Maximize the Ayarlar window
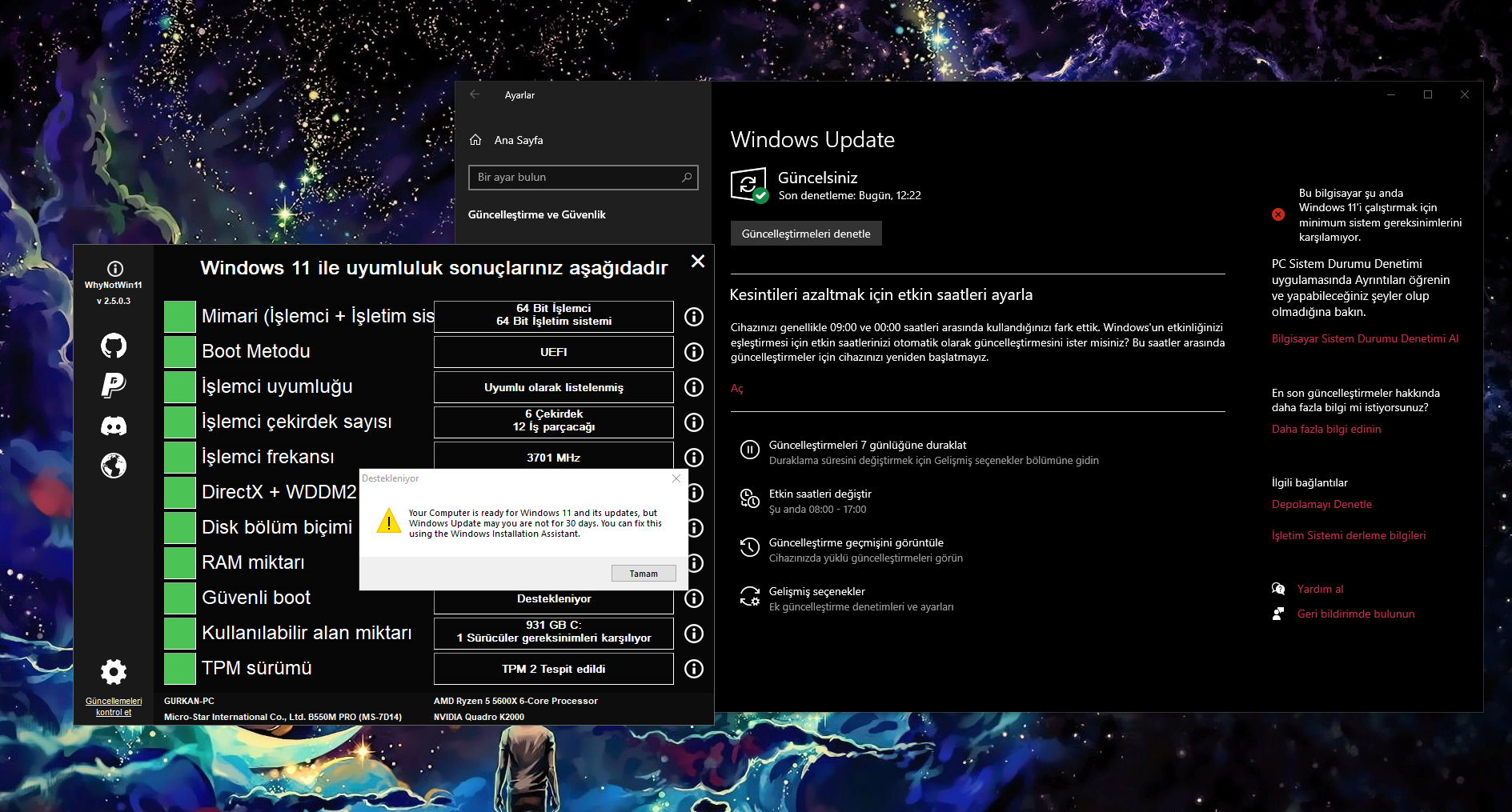 (1428, 94)
